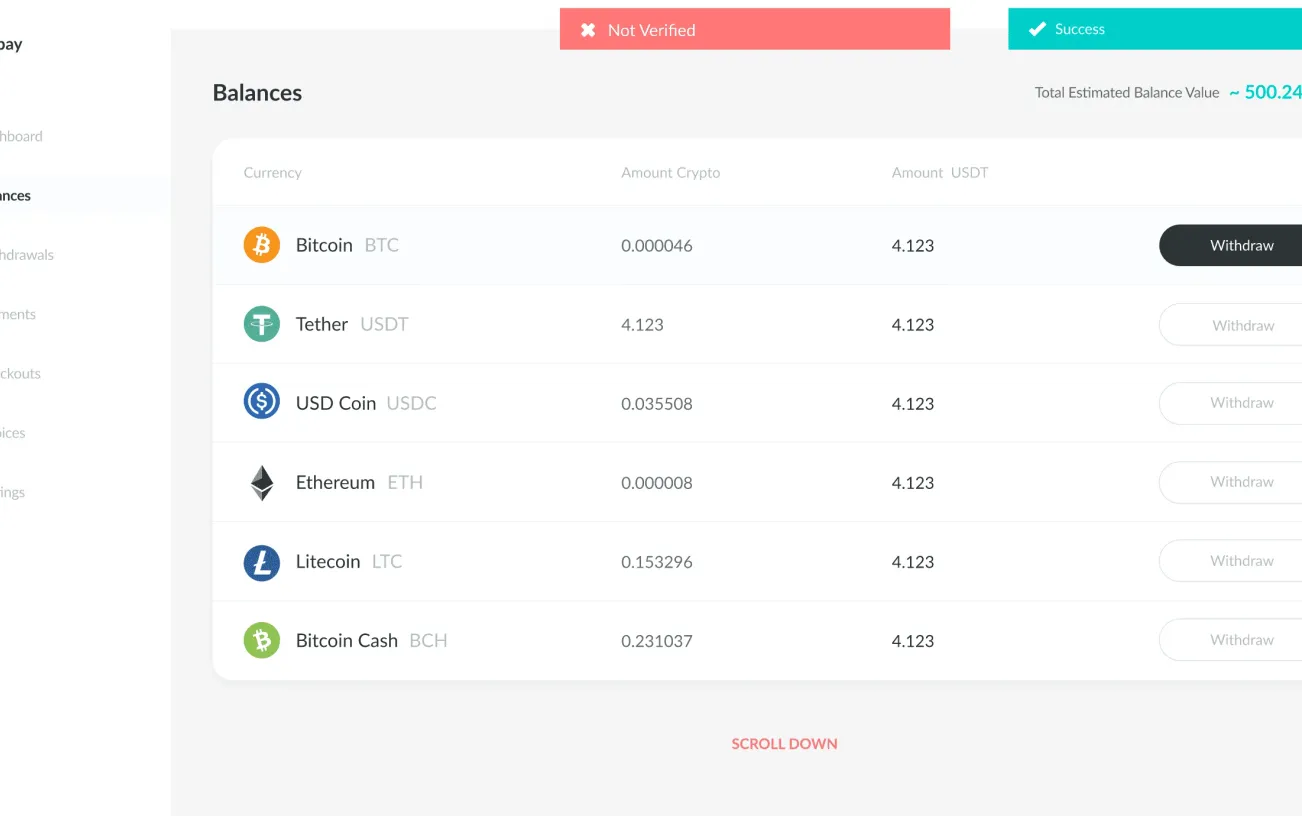Click the USDT value in the Bitcoin row
Viewport: 1302px width, 816px height.
pyautogui.click(x=913, y=246)
